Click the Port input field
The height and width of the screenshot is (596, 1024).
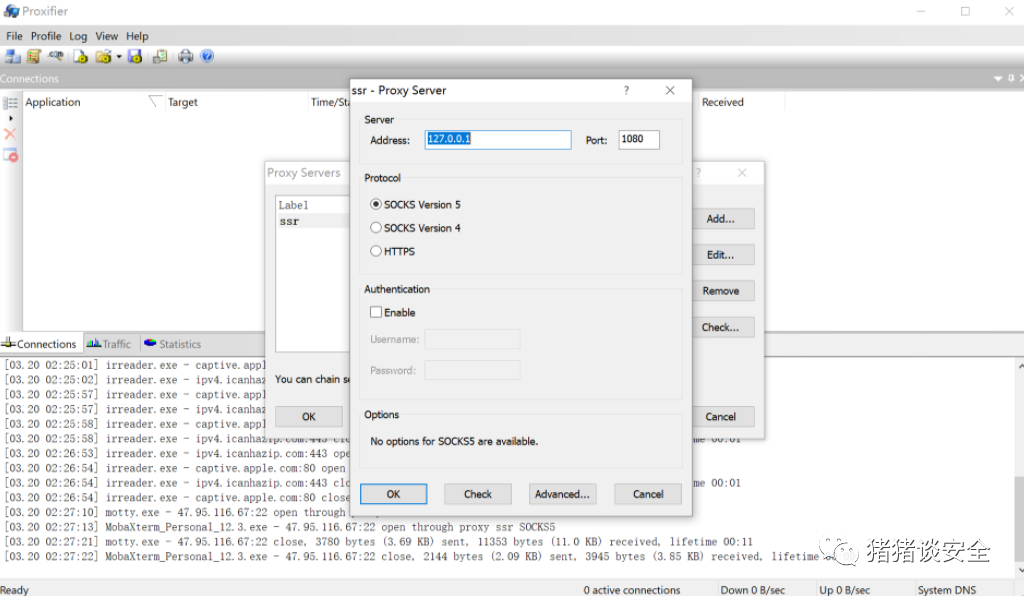(x=639, y=139)
